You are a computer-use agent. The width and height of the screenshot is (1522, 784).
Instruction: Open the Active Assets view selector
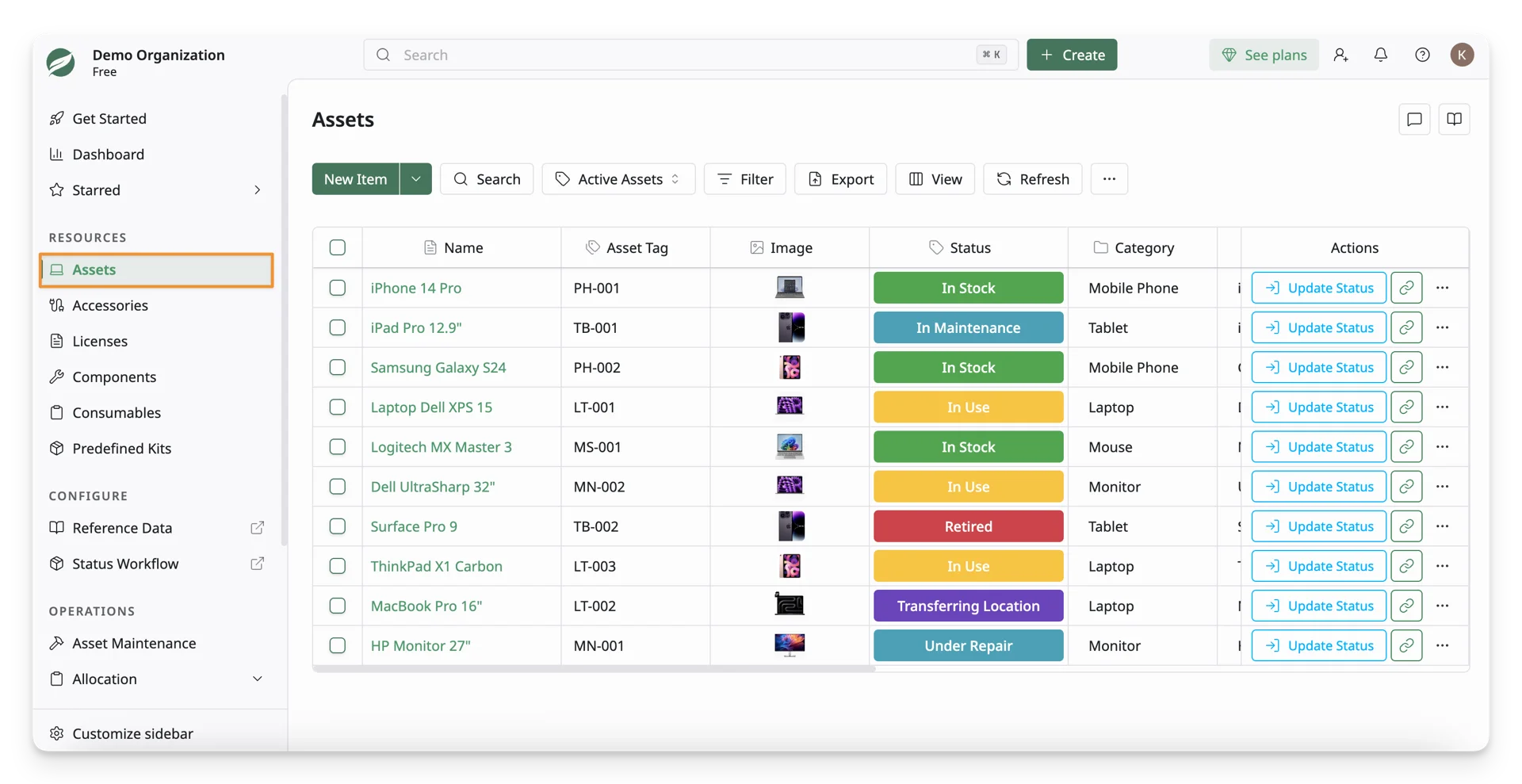[618, 179]
